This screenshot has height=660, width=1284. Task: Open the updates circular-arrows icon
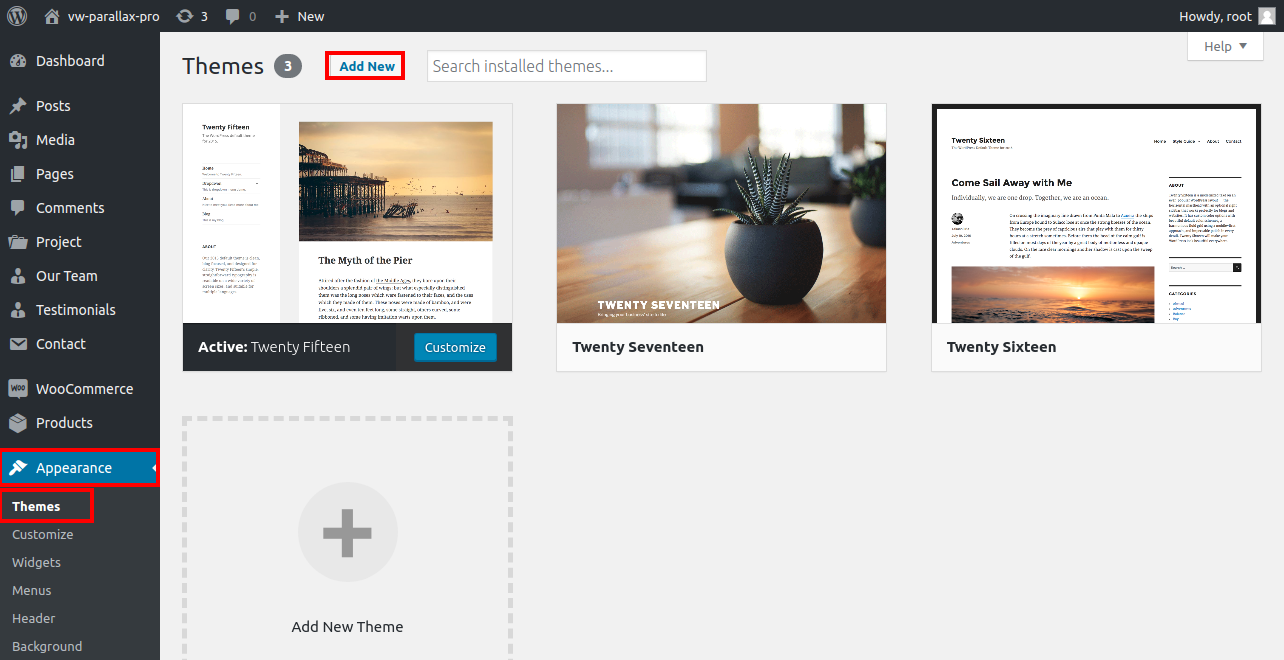(185, 16)
